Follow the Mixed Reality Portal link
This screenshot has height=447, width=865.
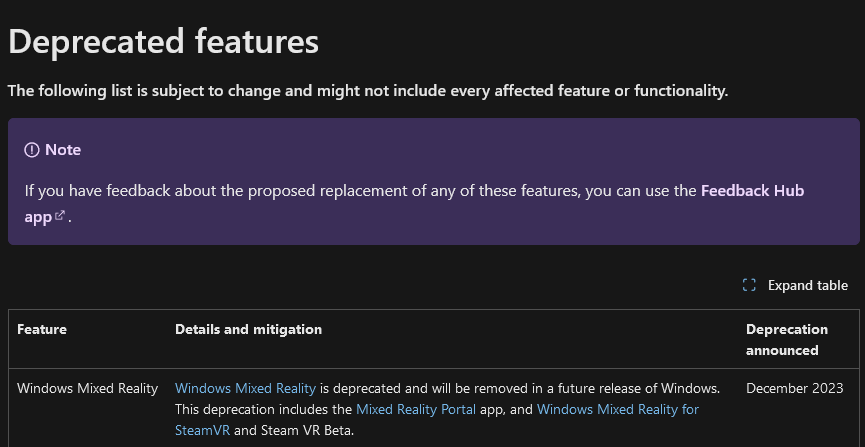tap(416, 409)
